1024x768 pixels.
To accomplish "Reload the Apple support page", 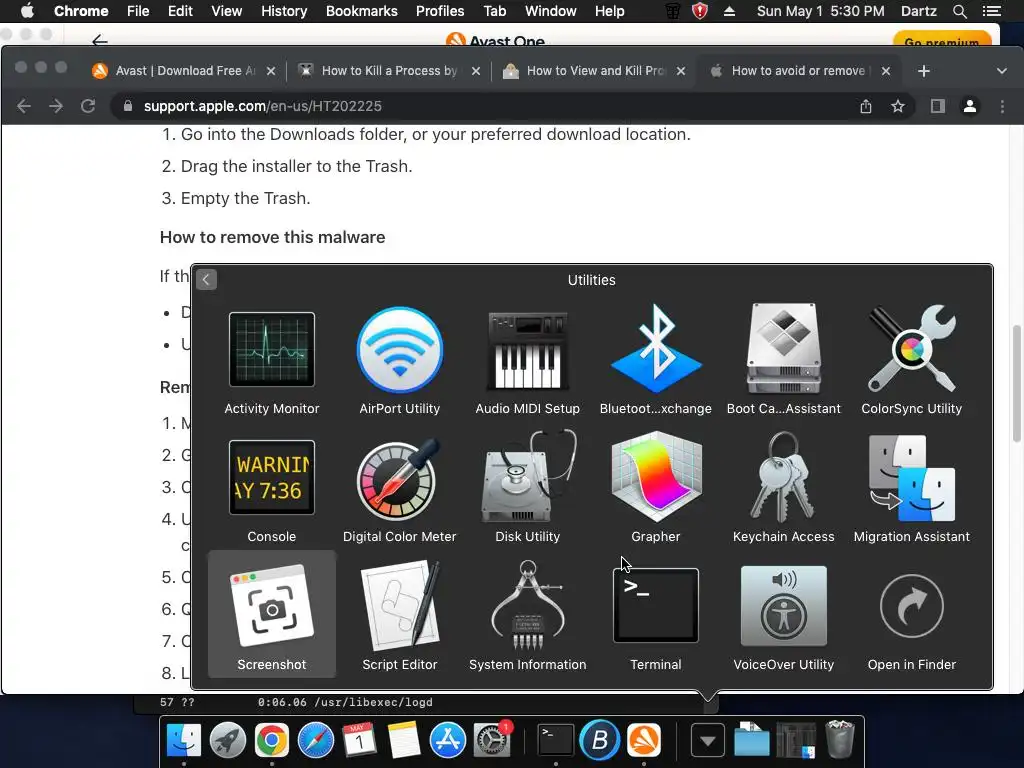I will 88,106.
